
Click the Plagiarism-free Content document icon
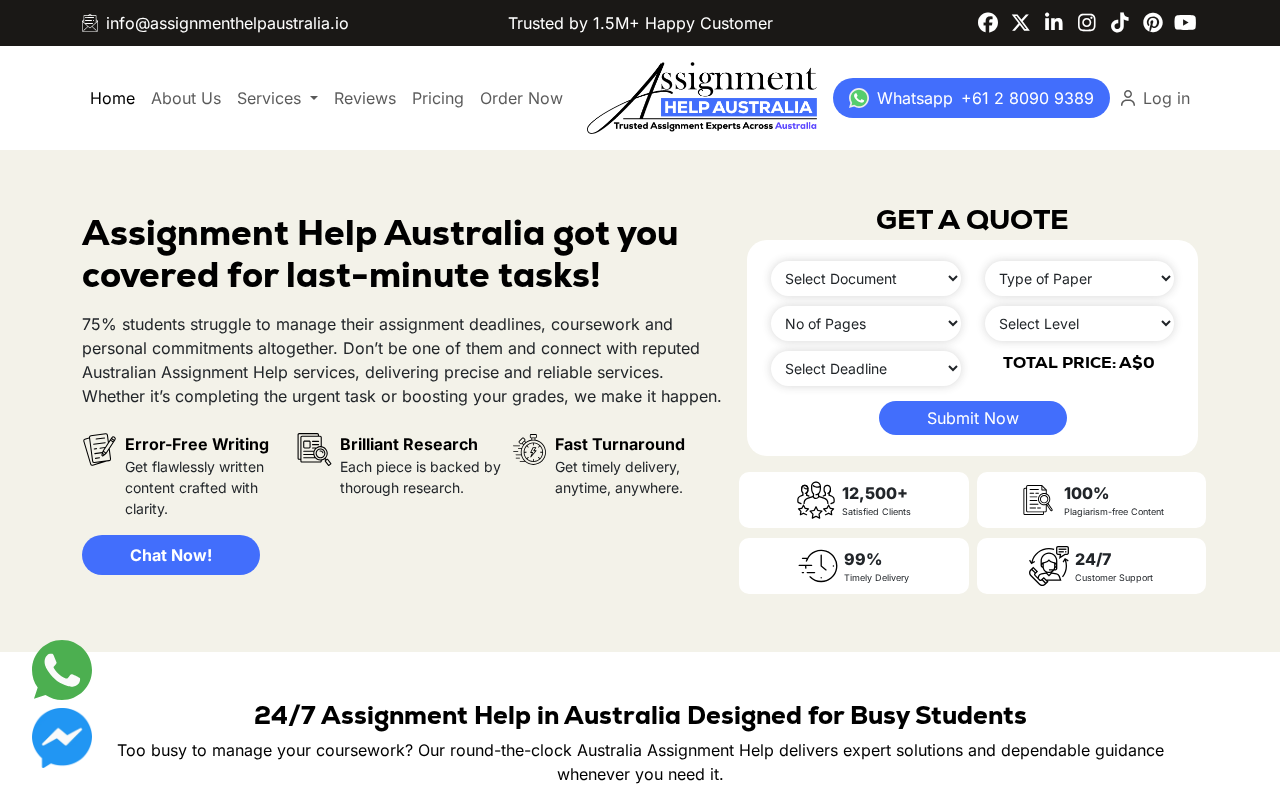tap(1038, 500)
